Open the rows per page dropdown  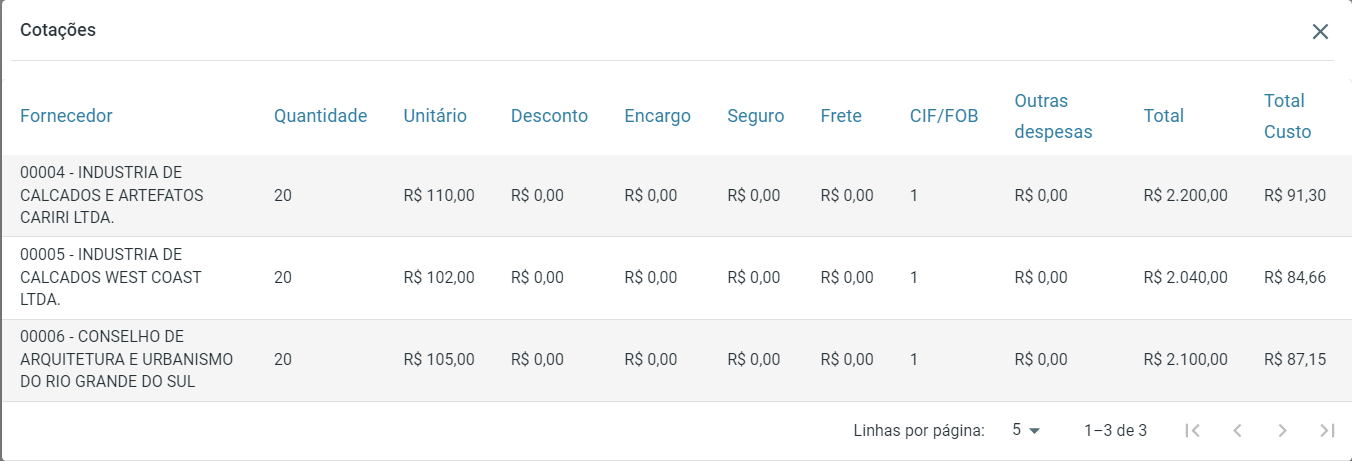(1026, 431)
